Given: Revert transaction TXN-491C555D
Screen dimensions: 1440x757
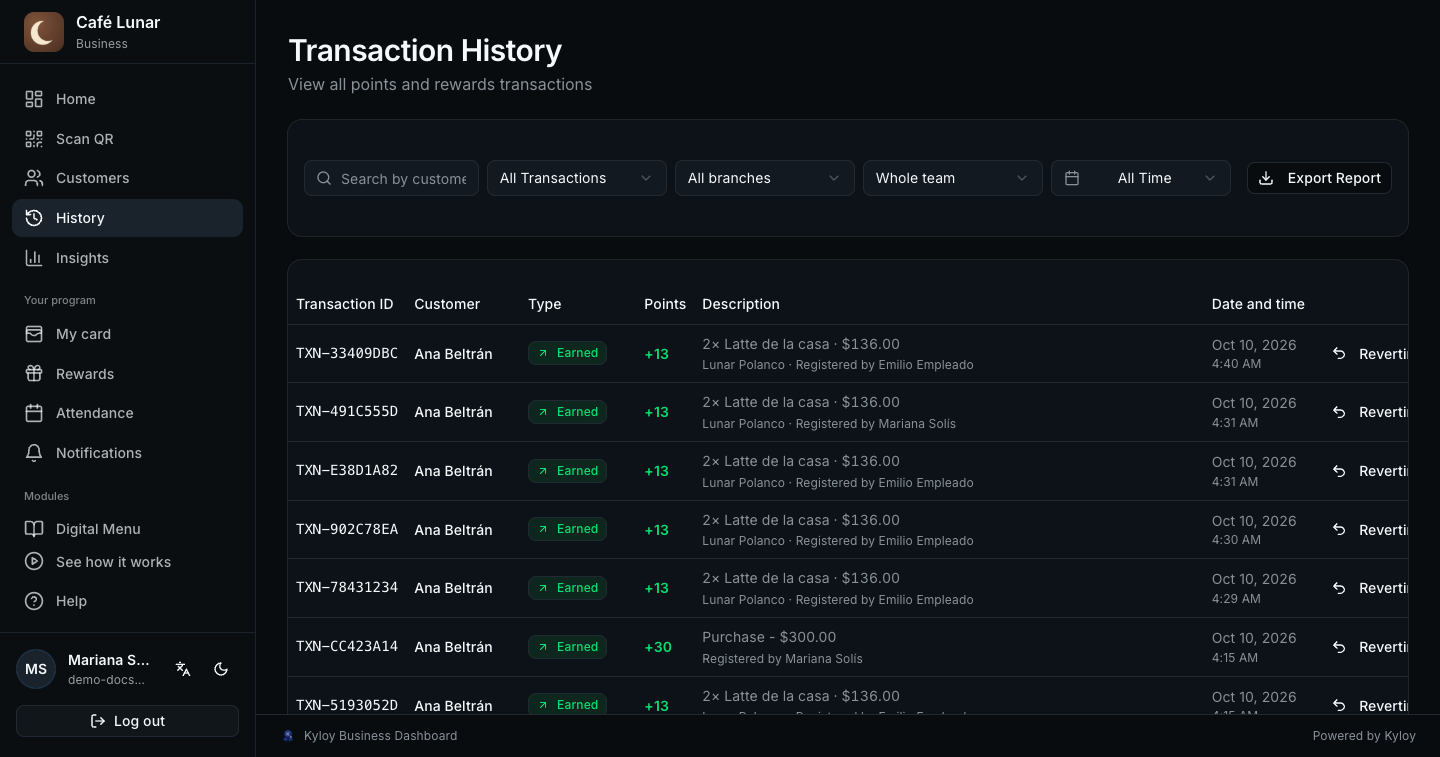Looking at the screenshot, I should [1368, 412].
